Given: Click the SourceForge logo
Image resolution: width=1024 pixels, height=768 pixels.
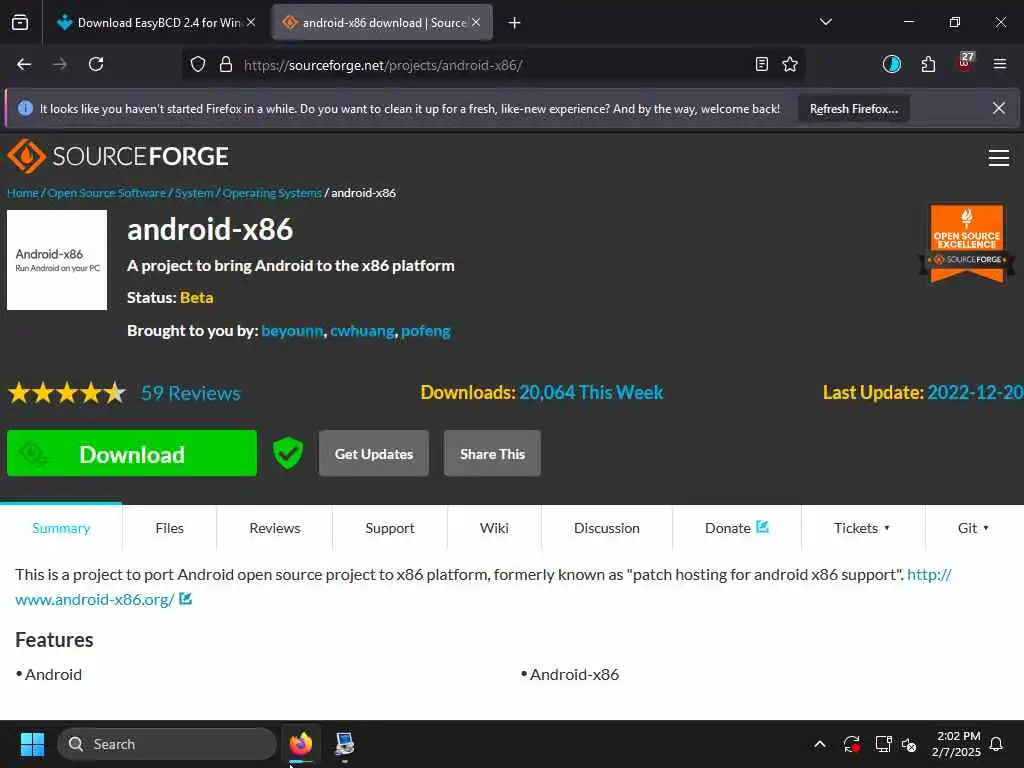Looking at the screenshot, I should [x=118, y=156].
